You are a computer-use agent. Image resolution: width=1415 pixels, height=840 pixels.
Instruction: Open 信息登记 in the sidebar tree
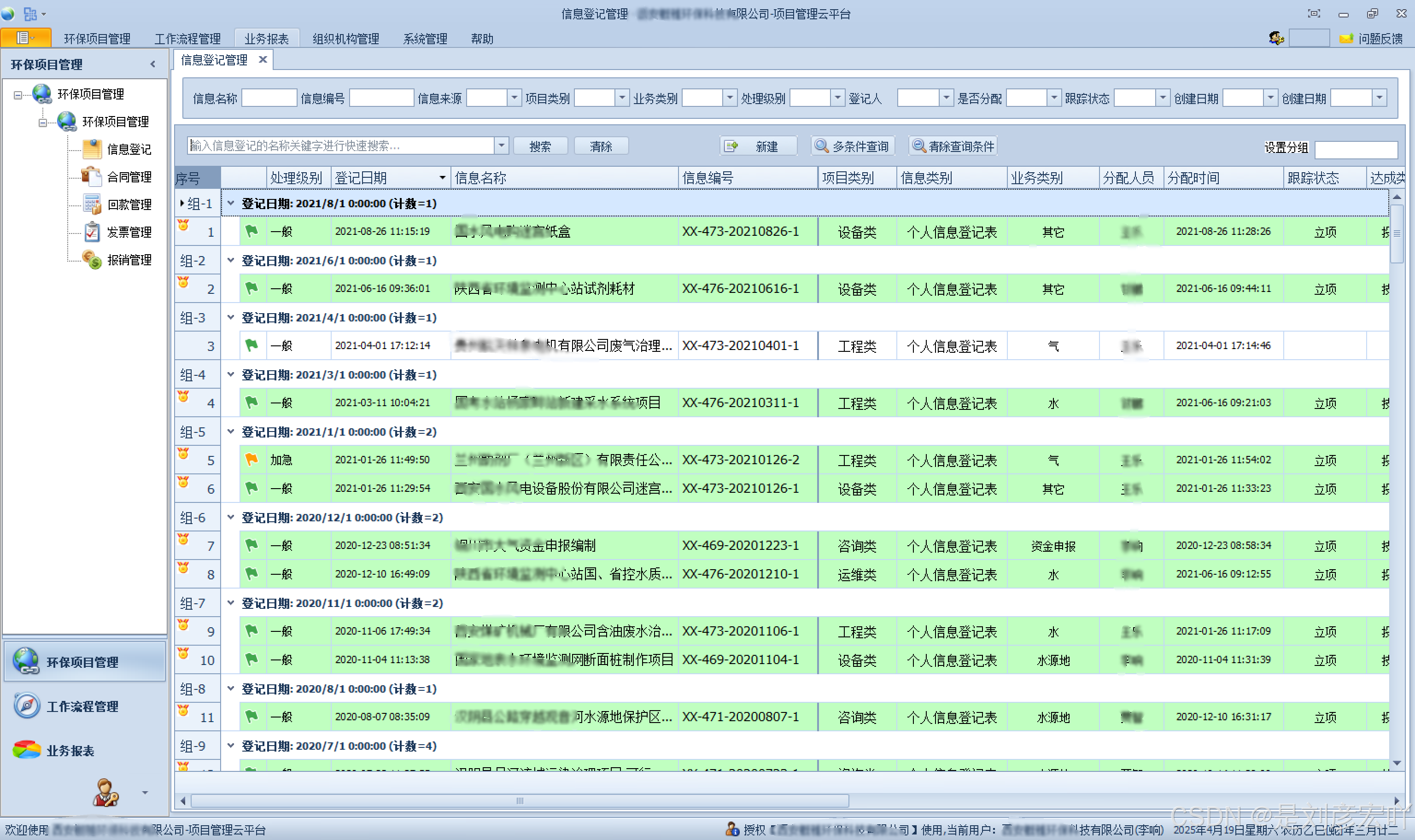coord(129,149)
